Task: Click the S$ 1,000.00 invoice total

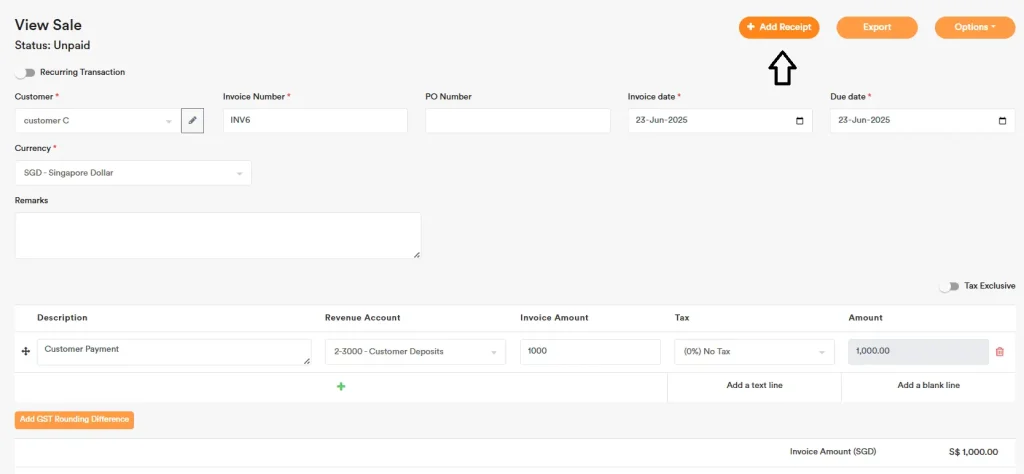Action: (973, 452)
